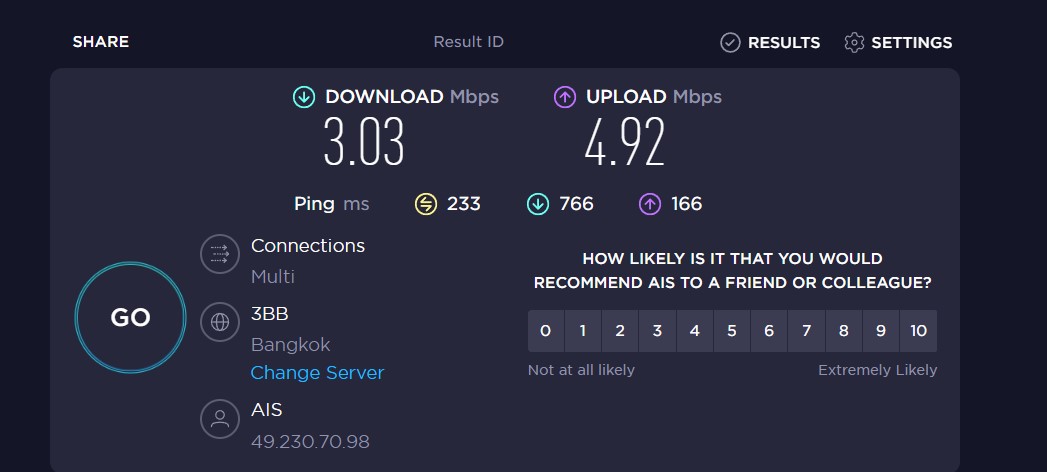Choose rating 8 on the likelihood scale
Viewport: 1047px width, 472px height.
[844, 330]
